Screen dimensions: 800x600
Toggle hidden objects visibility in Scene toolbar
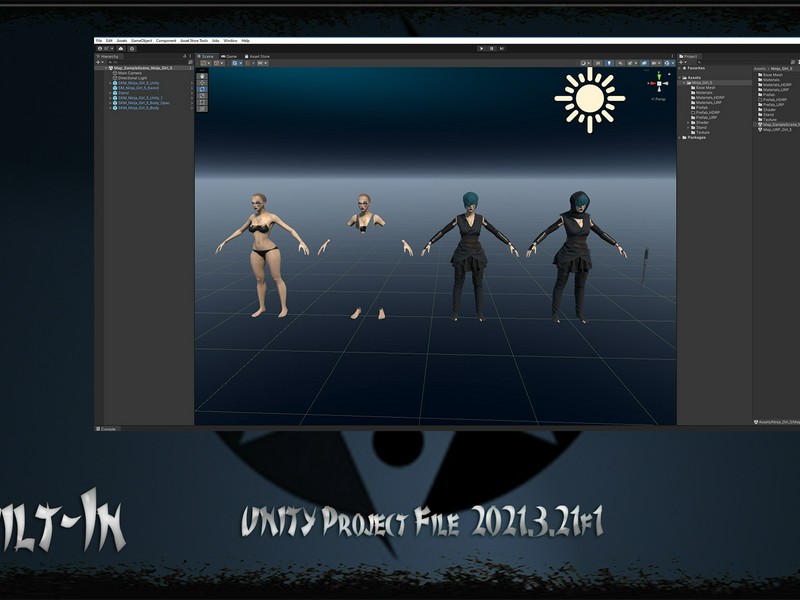click(x=645, y=63)
